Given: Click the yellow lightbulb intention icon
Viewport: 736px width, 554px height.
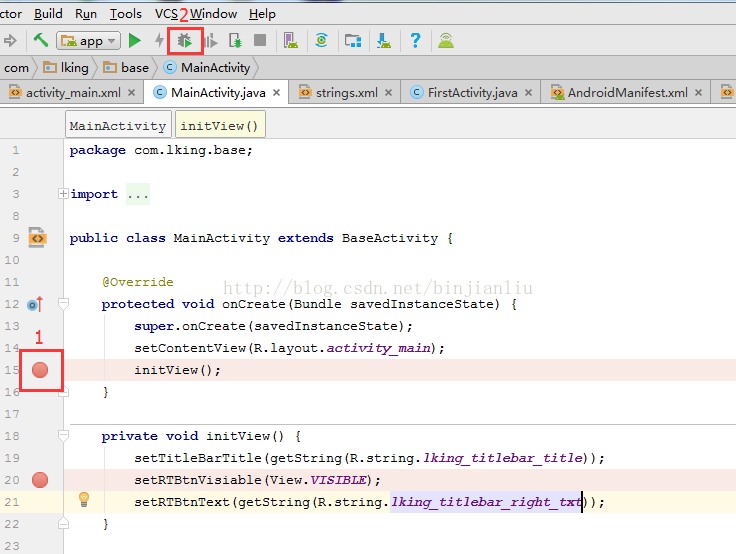Looking at the screenshot, I should (84, 499).
